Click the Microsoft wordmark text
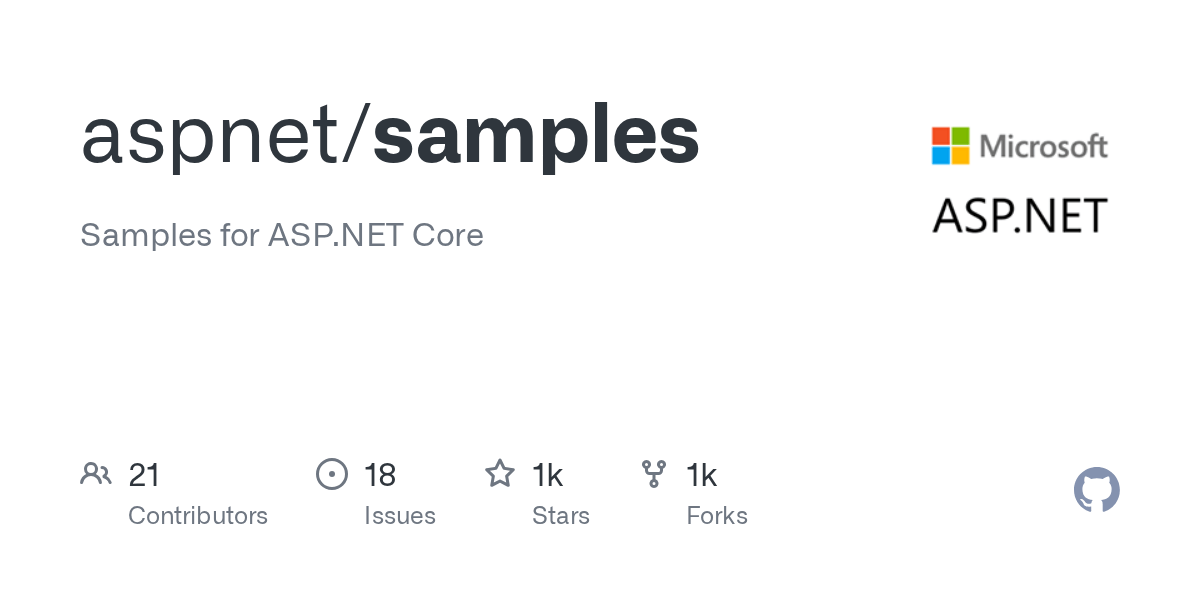 coord(1044,147)
